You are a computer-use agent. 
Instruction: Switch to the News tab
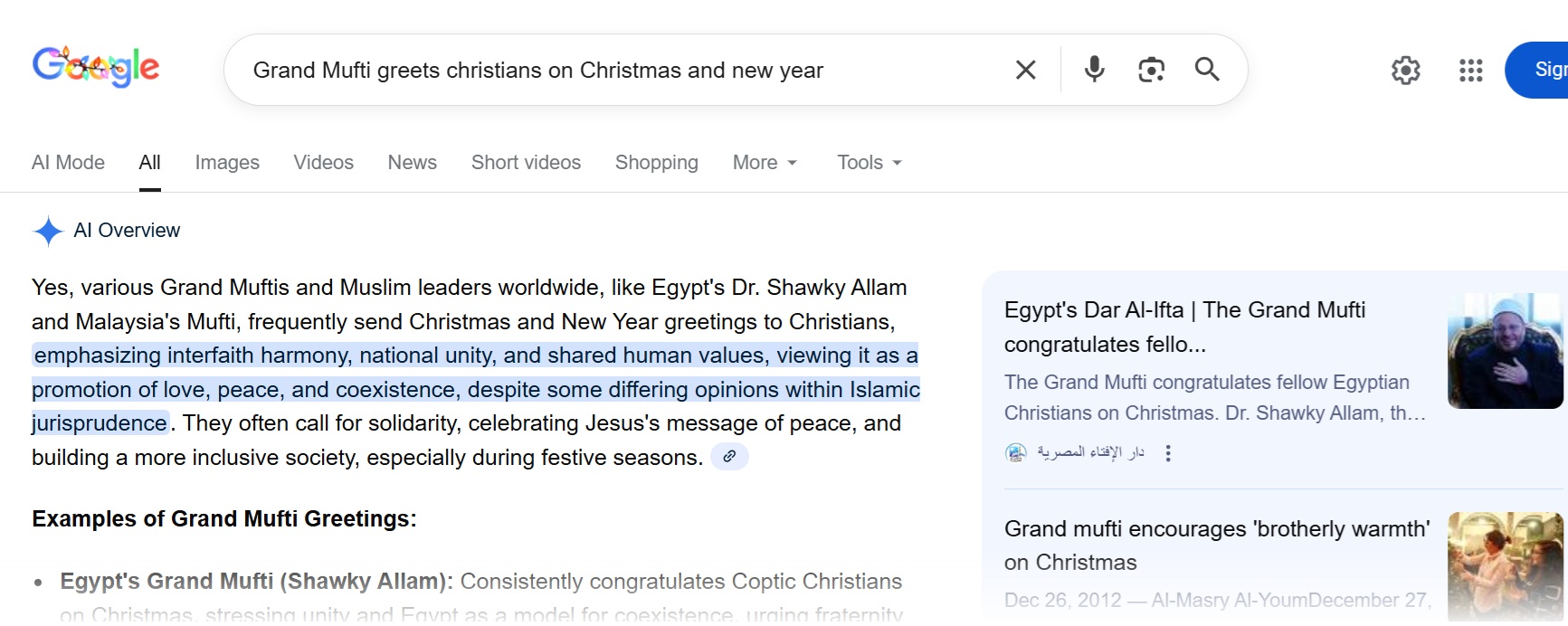pyautogui.click(x=412, y=163)
